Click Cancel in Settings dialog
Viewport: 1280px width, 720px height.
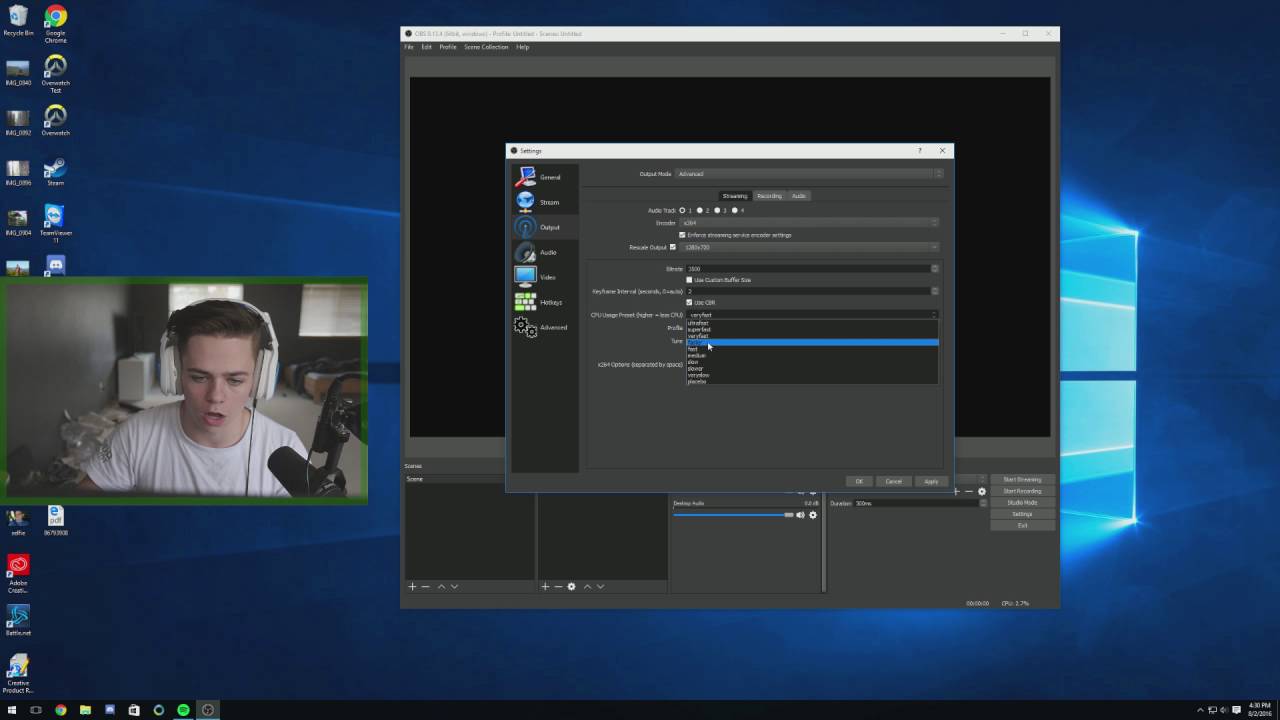click(x=894, y=481)
